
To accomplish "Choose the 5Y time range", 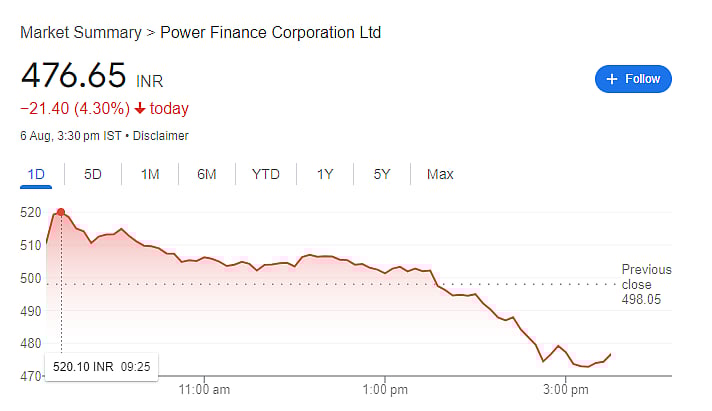I will pyautogui.click(x=382, y=174).
